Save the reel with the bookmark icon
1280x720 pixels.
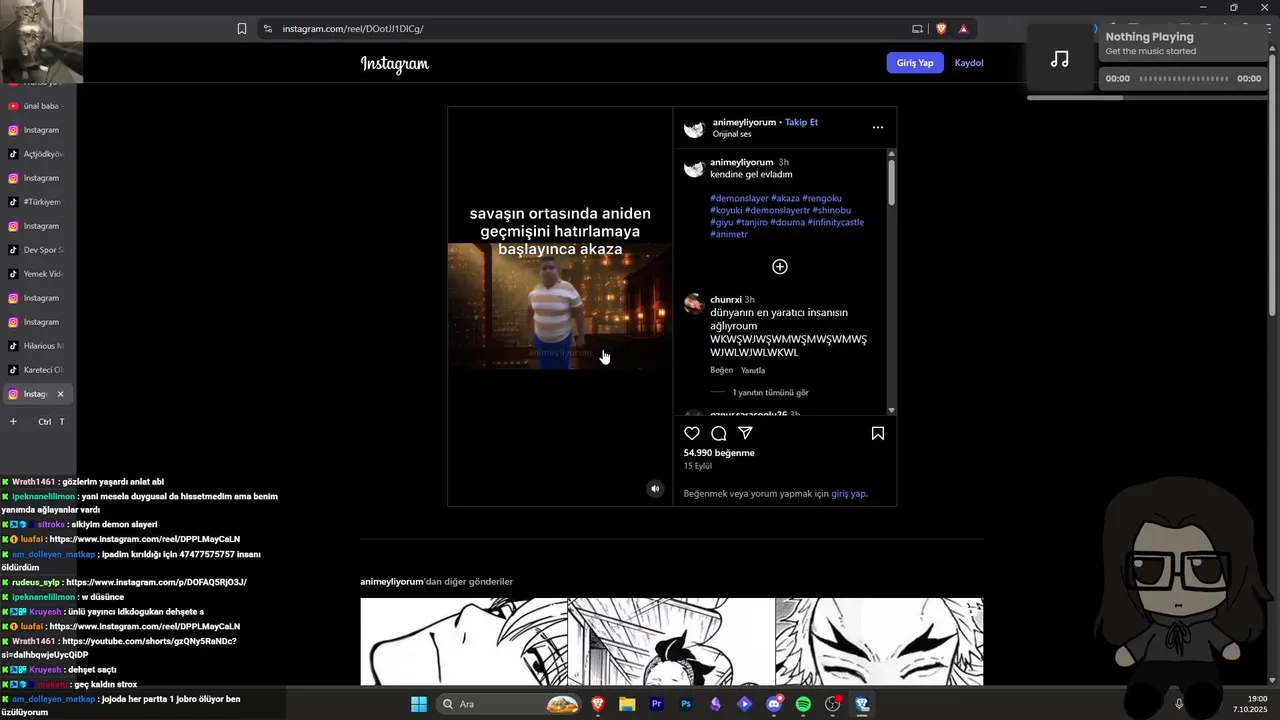click(877, 433)
